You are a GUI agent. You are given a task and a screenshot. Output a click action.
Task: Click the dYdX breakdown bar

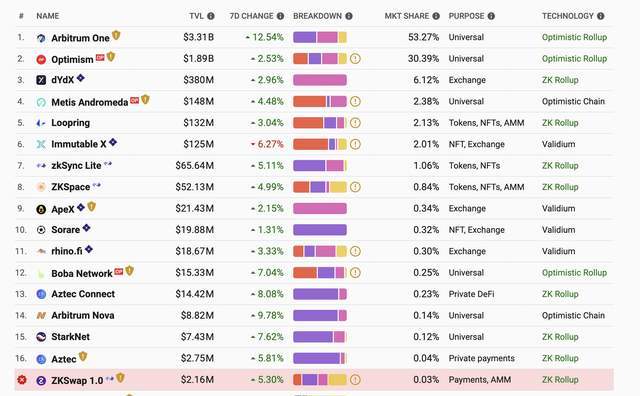click(320, 80)
